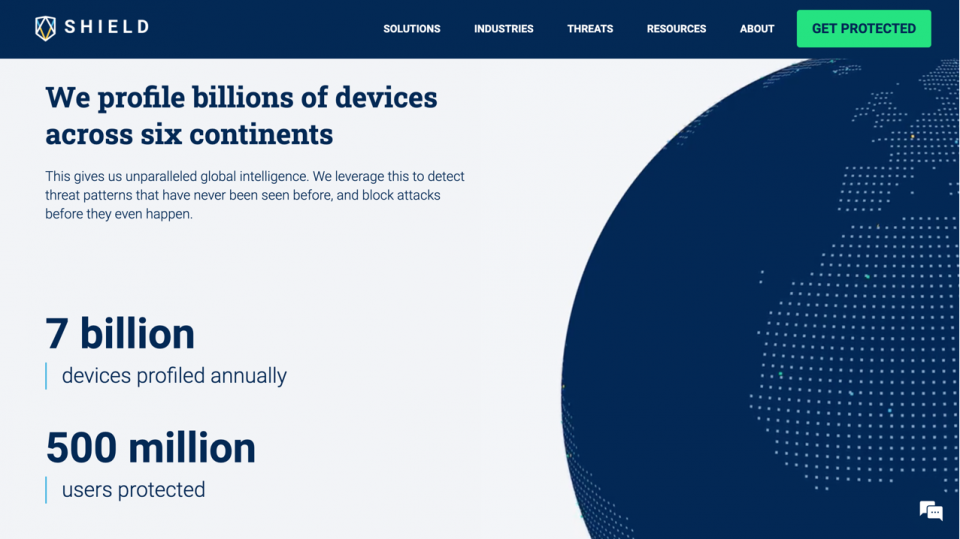Image resolution: width=960 pixels, height=539 pixels.
Task: Click the blue accent bar beside "devices profiled annually"
Action: 46,376
